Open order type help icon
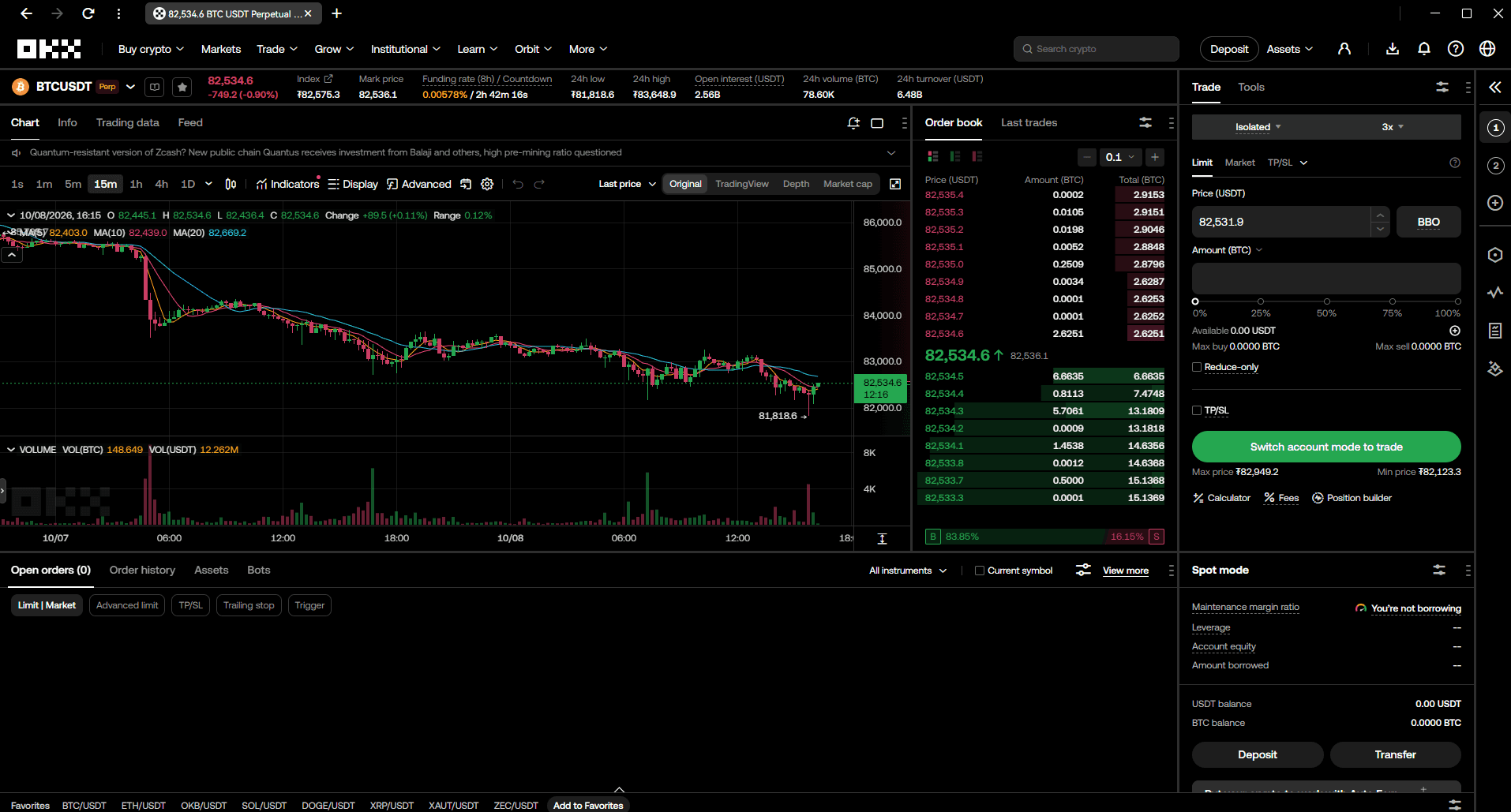1511x812 pixels. (x=1455, y=163)
